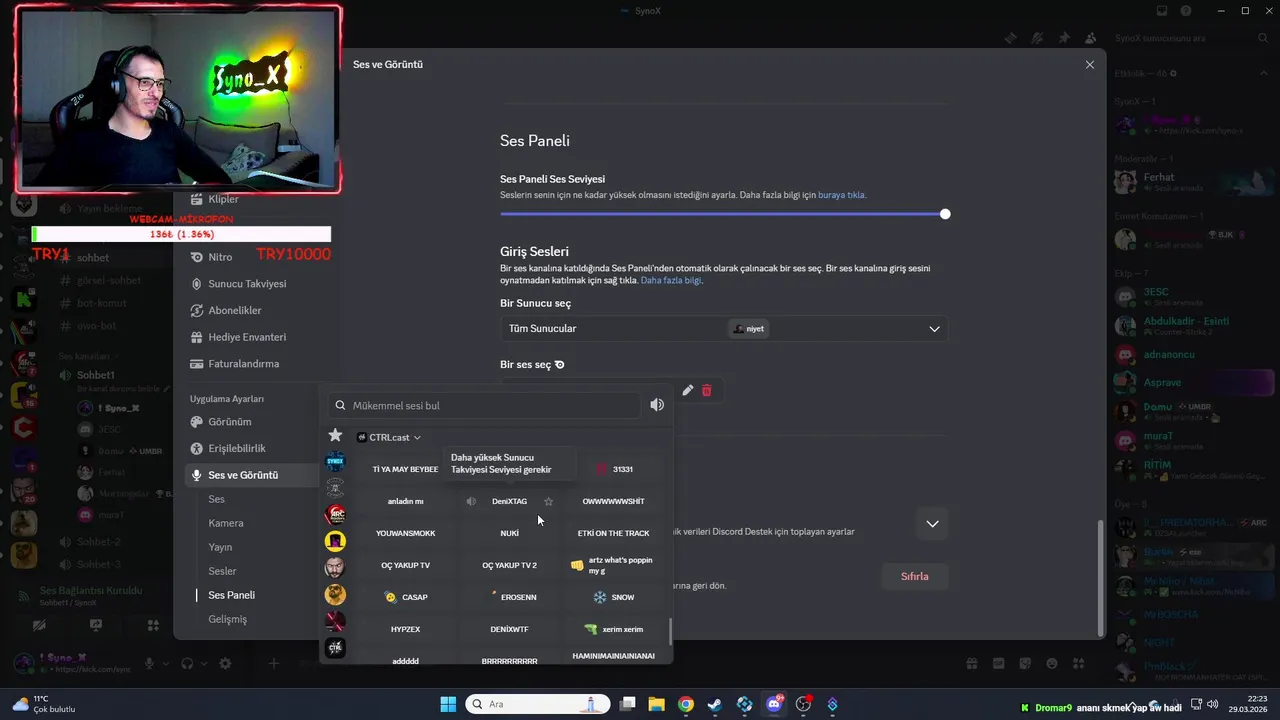Click the settings page vertical scrollbar
Viewport: 1280px width, 720px height.
[x=1100, y=578]
